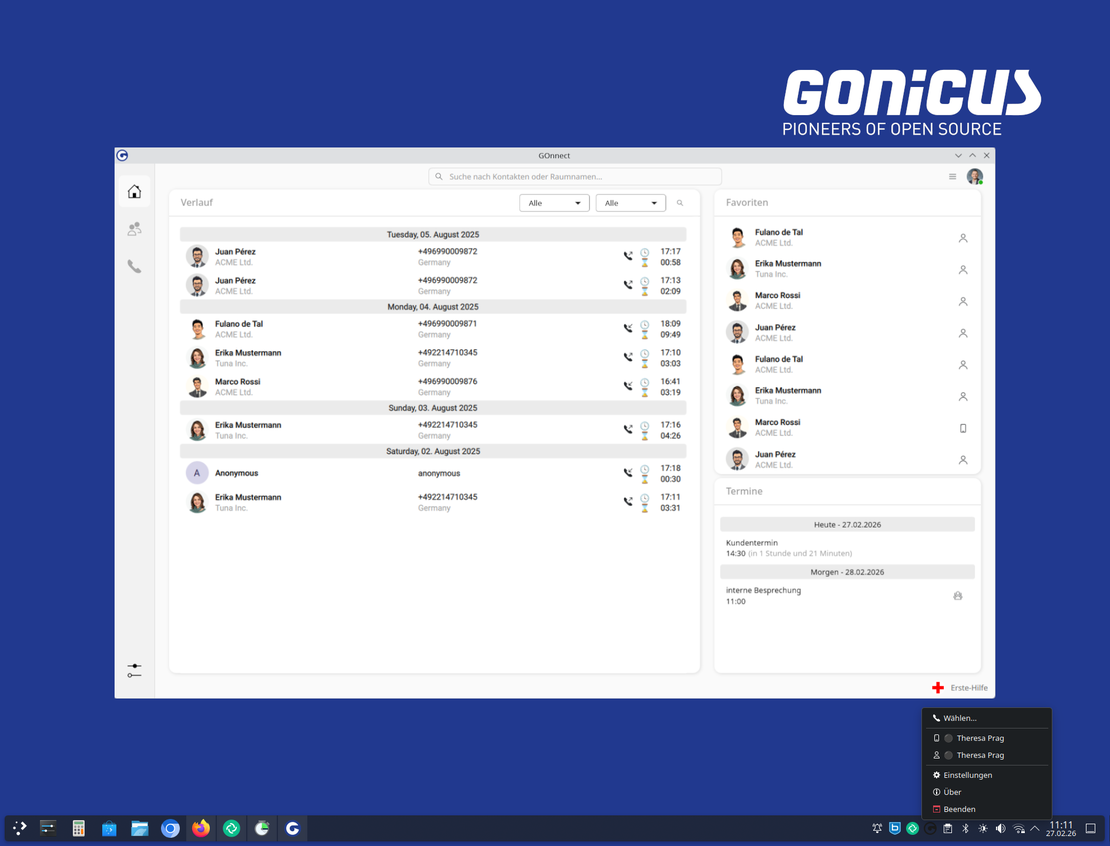Click the Bluetooth icon in the system tray
This screenshot has width=1110, height=846.
pyautogui.click(x=965, y=828)
